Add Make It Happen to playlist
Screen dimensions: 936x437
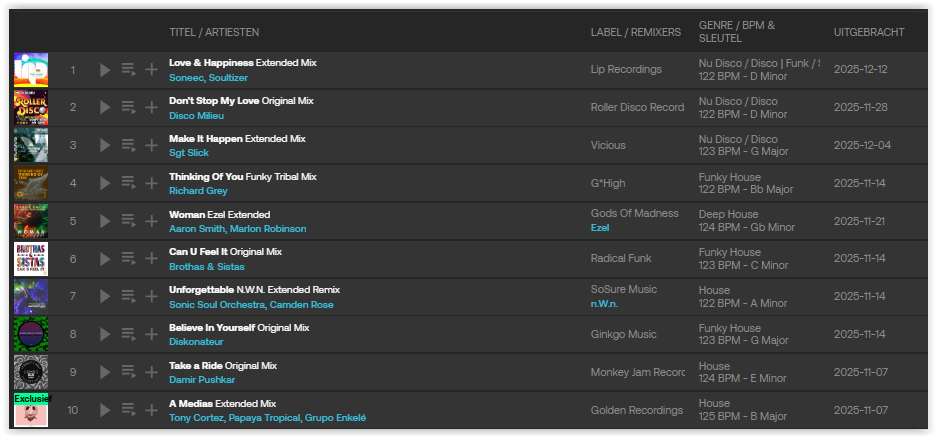(x=151, y=146)
